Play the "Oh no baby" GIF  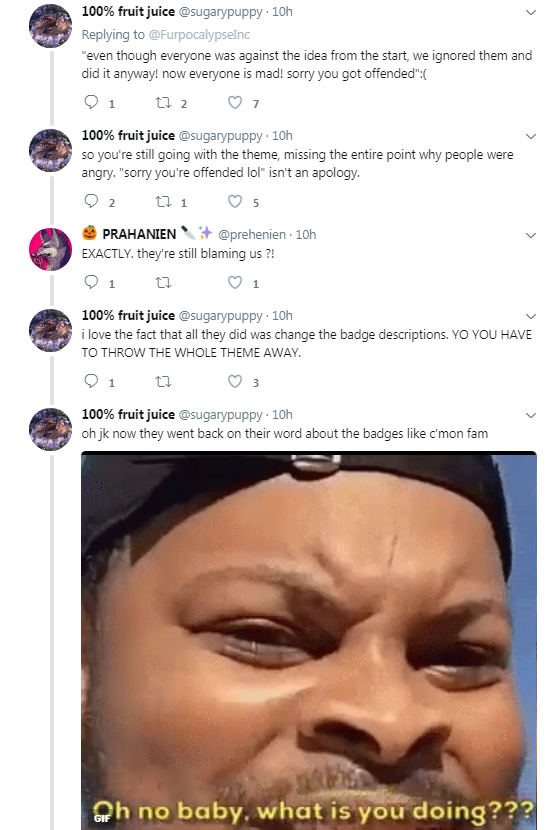pyautogui.click(x=309, y=640)
